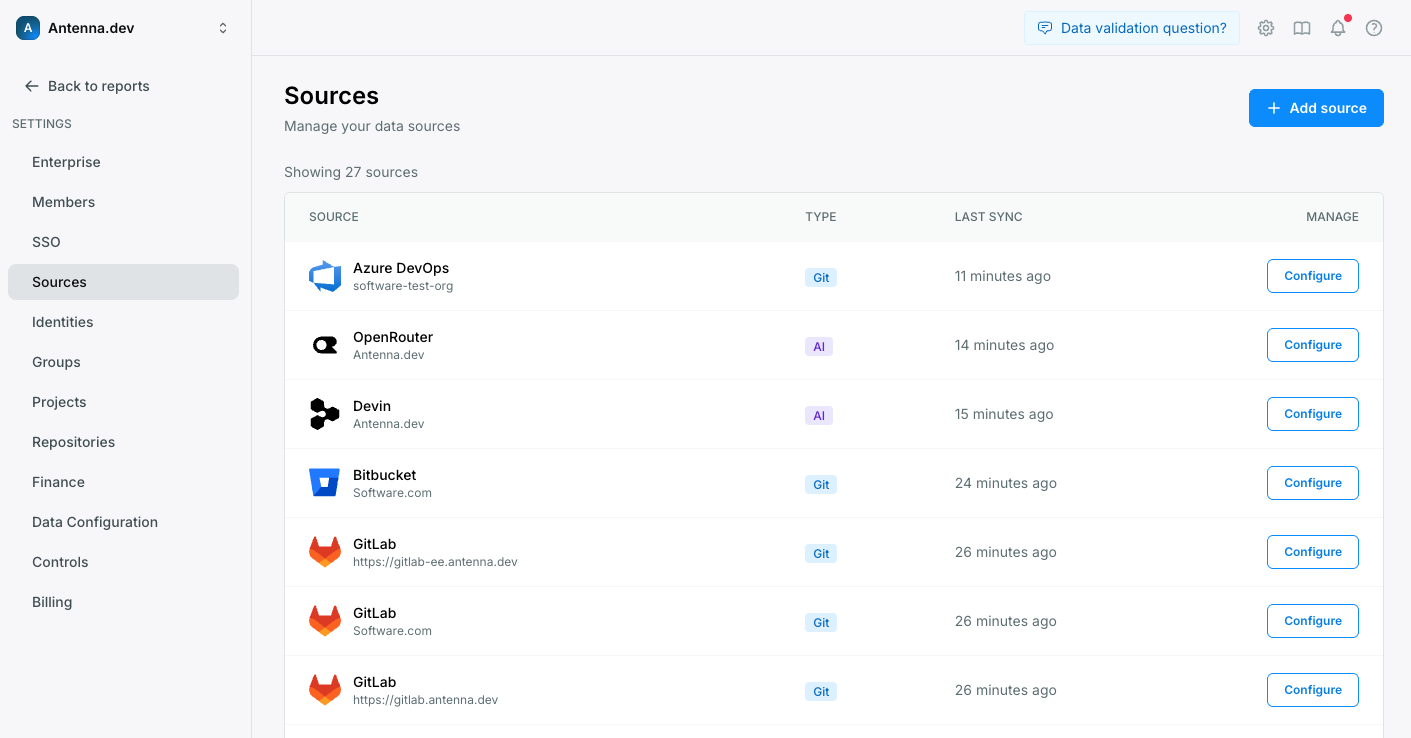Click the Showing 27 sources text

point(351,172)
